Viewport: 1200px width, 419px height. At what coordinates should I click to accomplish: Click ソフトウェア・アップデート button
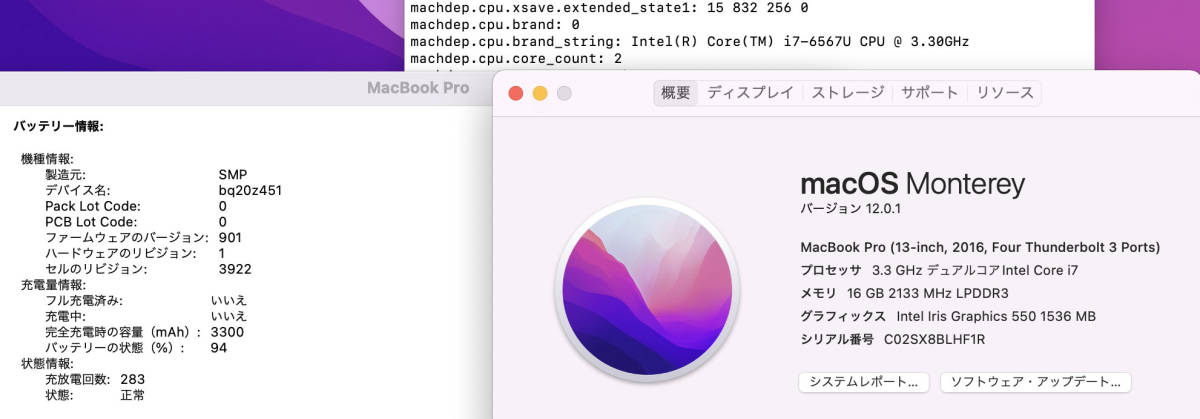click(x=1036, y=382)
